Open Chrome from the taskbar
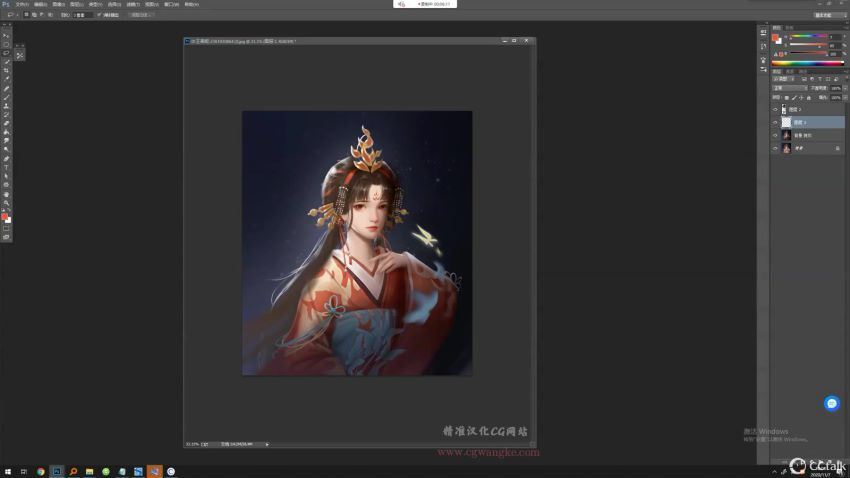The image size is (850, 478). 41,471
